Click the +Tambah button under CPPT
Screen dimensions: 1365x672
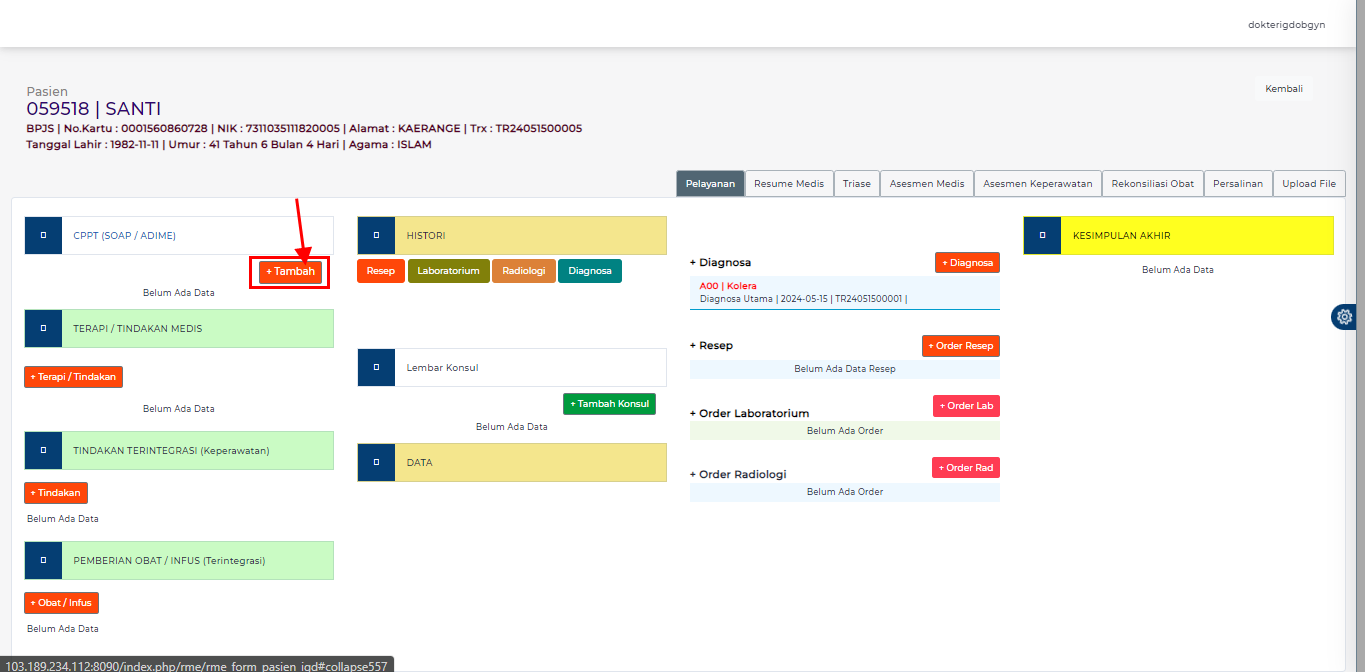[x=289, y=271]
